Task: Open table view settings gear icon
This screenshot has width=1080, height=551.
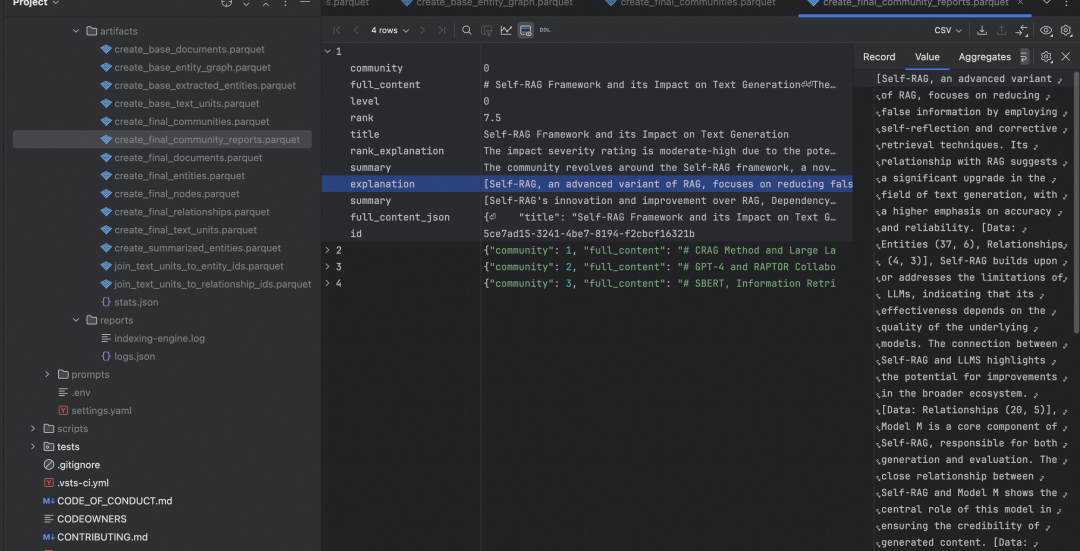Action: [x=1065, y=31]
